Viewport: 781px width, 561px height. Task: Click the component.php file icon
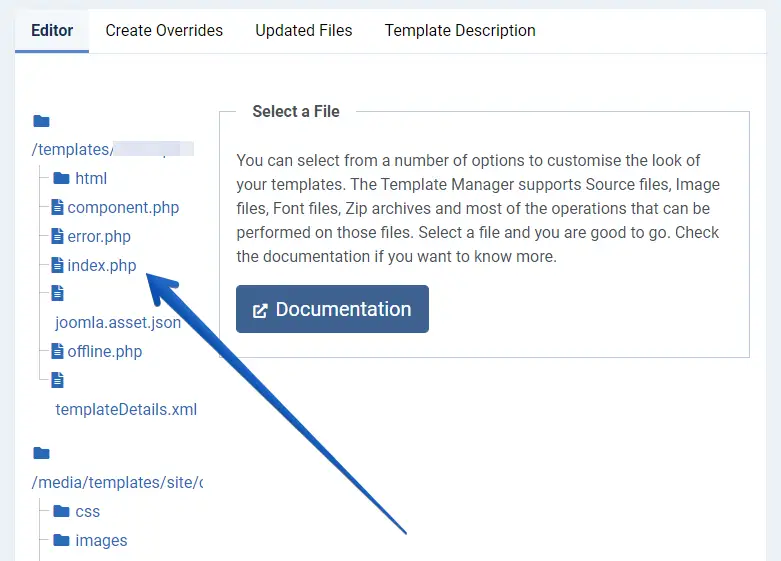coord(58,207)
